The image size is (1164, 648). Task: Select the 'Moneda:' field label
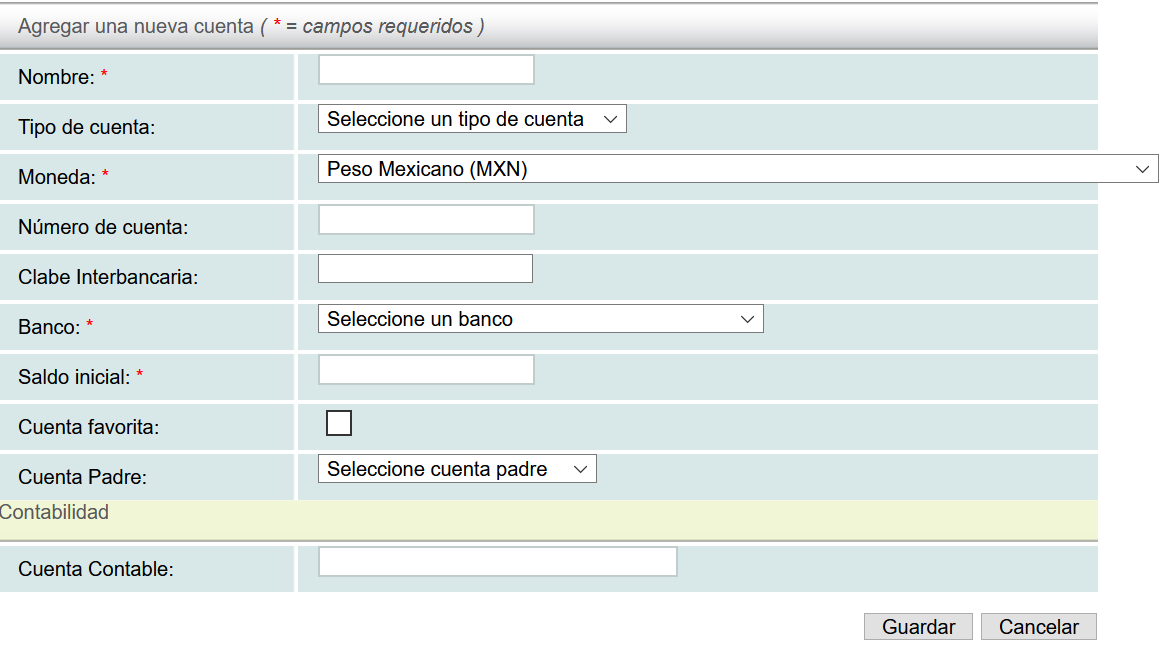pos(57,177)
